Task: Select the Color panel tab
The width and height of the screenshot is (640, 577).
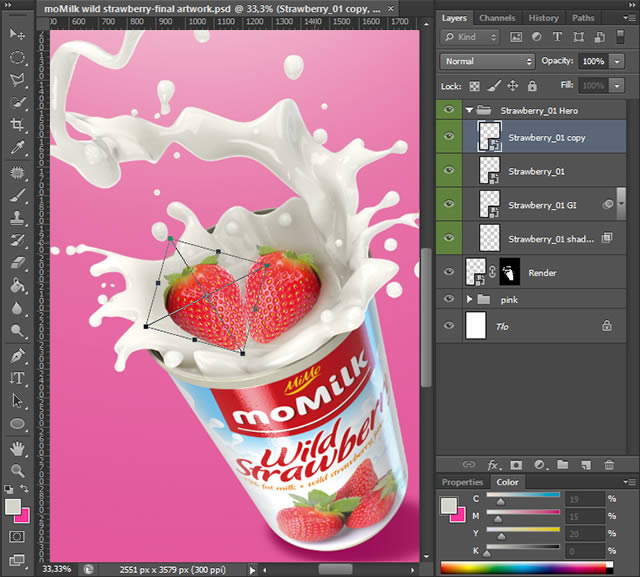Action: 507,482
